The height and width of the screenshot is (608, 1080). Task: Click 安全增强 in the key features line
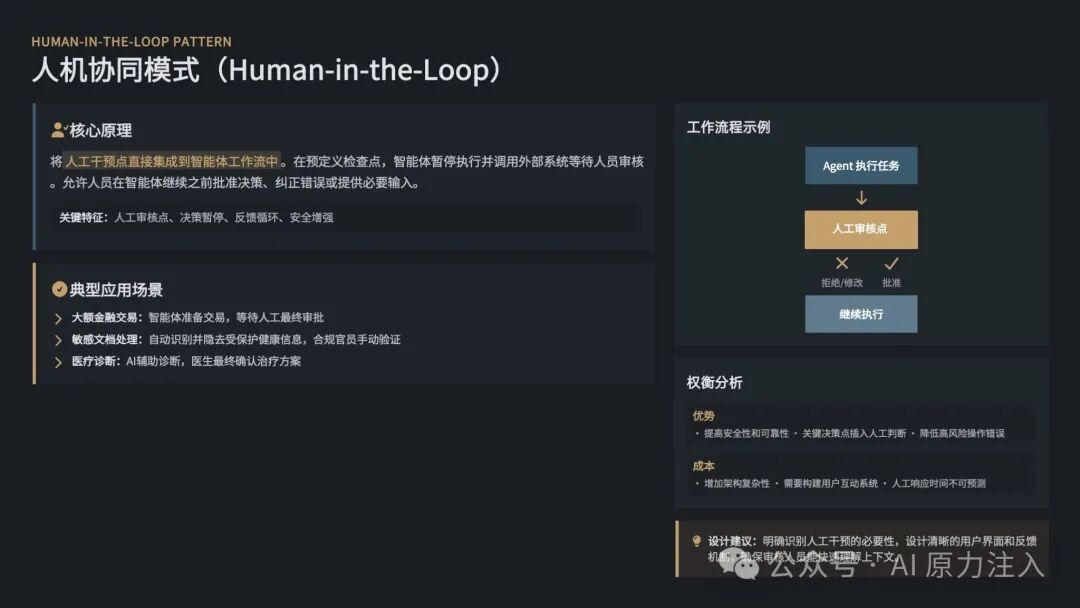pos(311,218)
